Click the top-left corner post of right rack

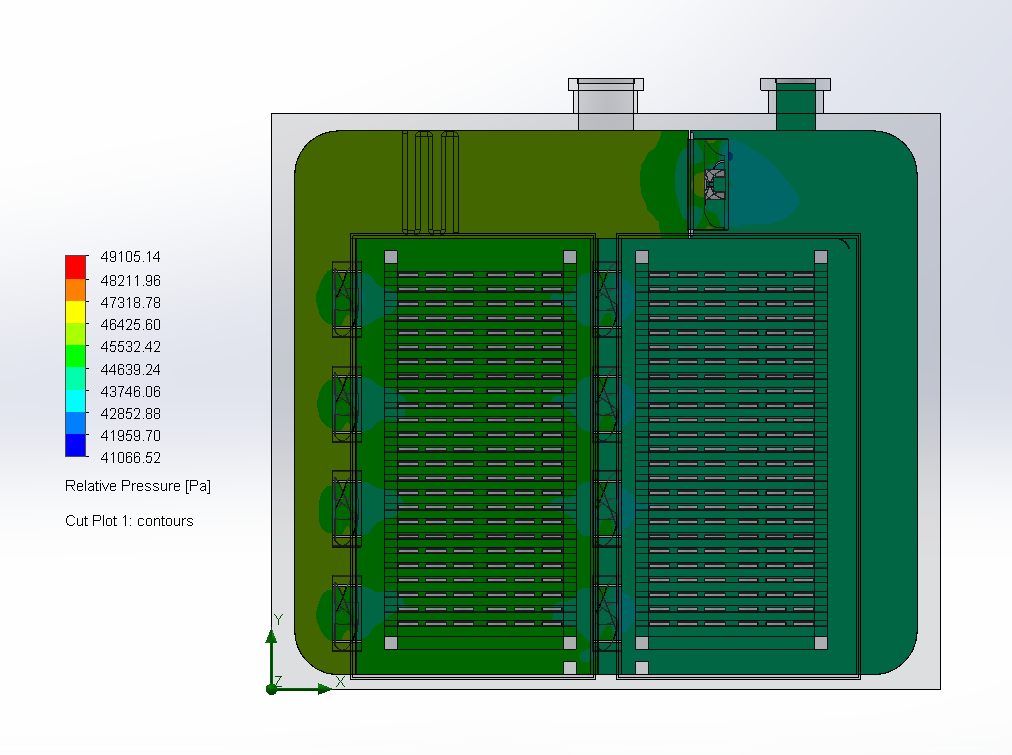tap(642, 256)
